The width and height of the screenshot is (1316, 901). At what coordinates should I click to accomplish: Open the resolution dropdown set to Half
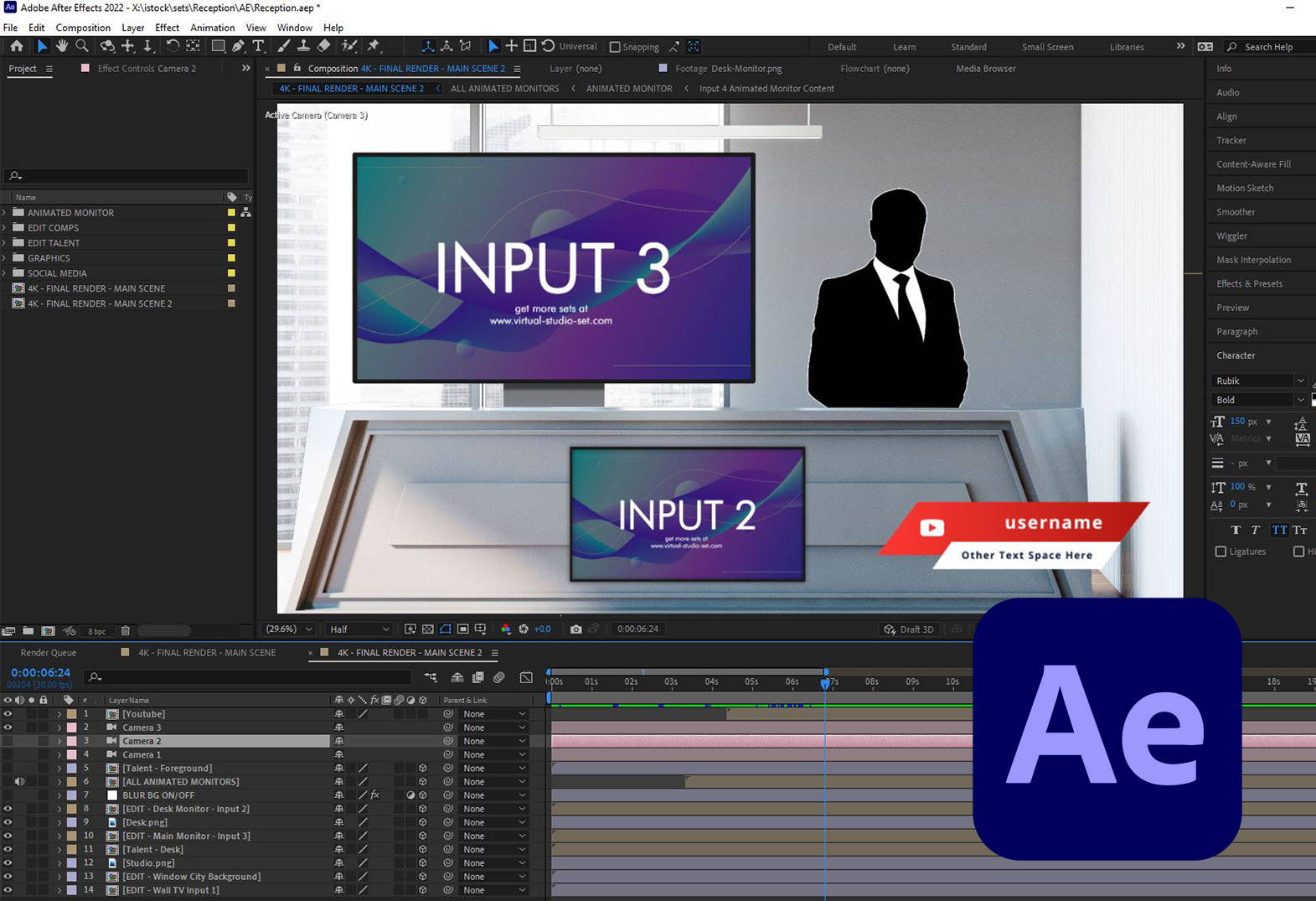359,629
